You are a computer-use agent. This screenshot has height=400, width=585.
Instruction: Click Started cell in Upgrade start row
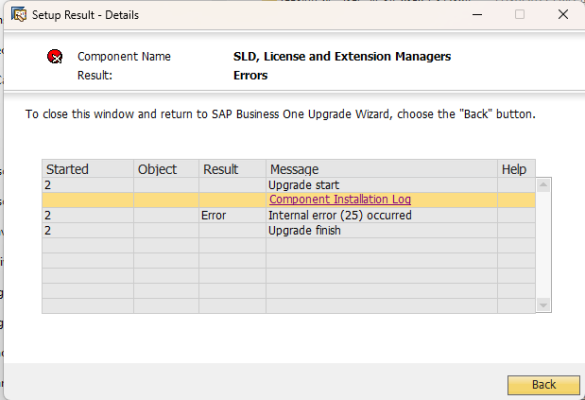tap(88, 185)
